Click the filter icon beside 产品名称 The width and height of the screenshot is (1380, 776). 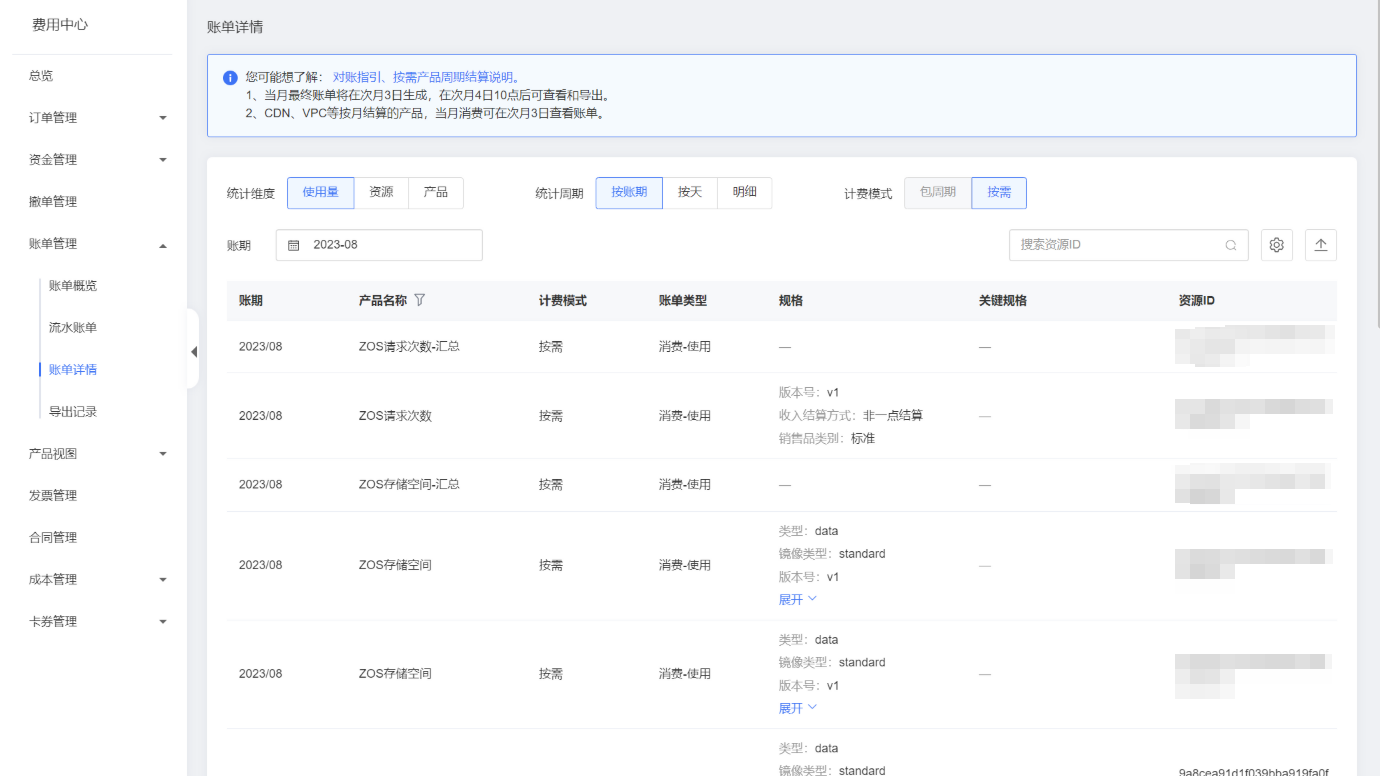420,300
